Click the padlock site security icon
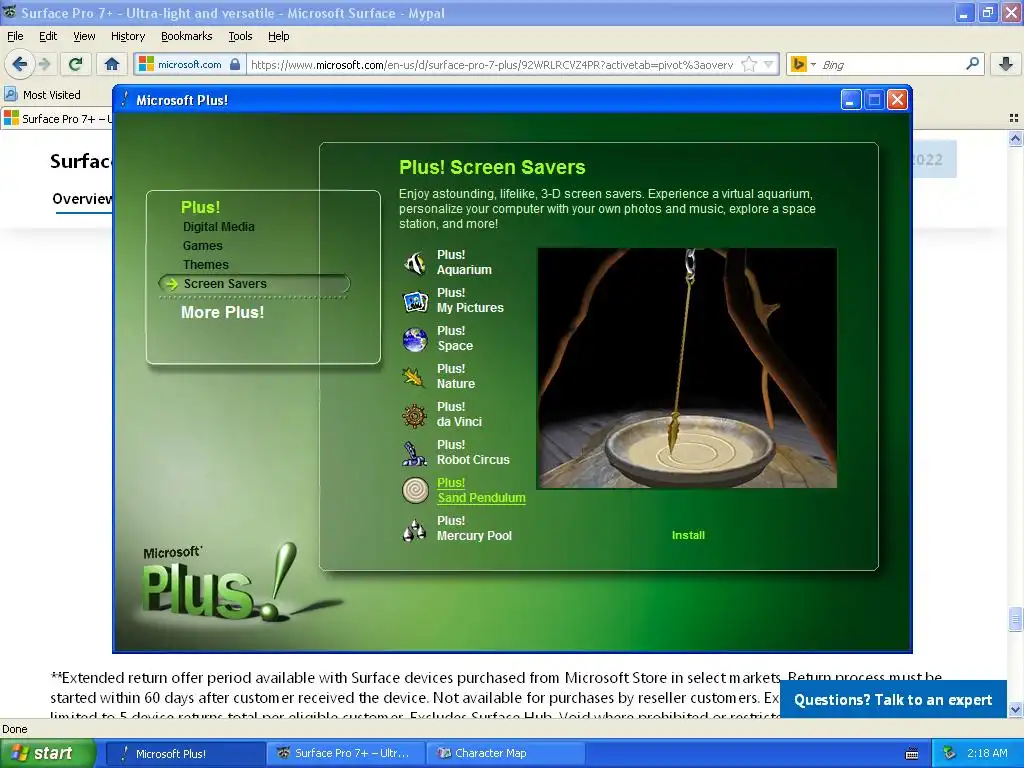 click(x=235, y=64)
